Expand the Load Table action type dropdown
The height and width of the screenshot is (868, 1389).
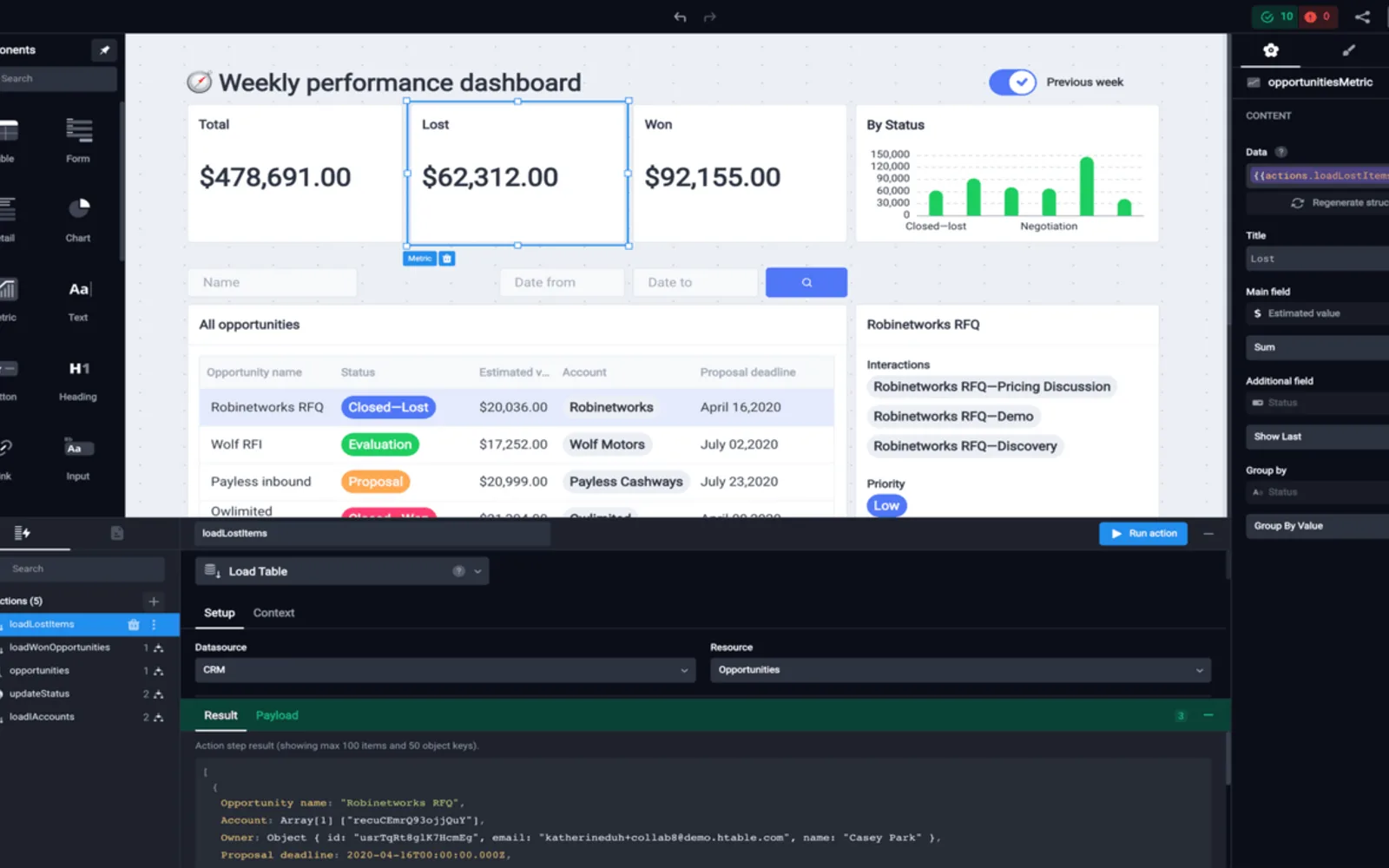pos(342,571)
